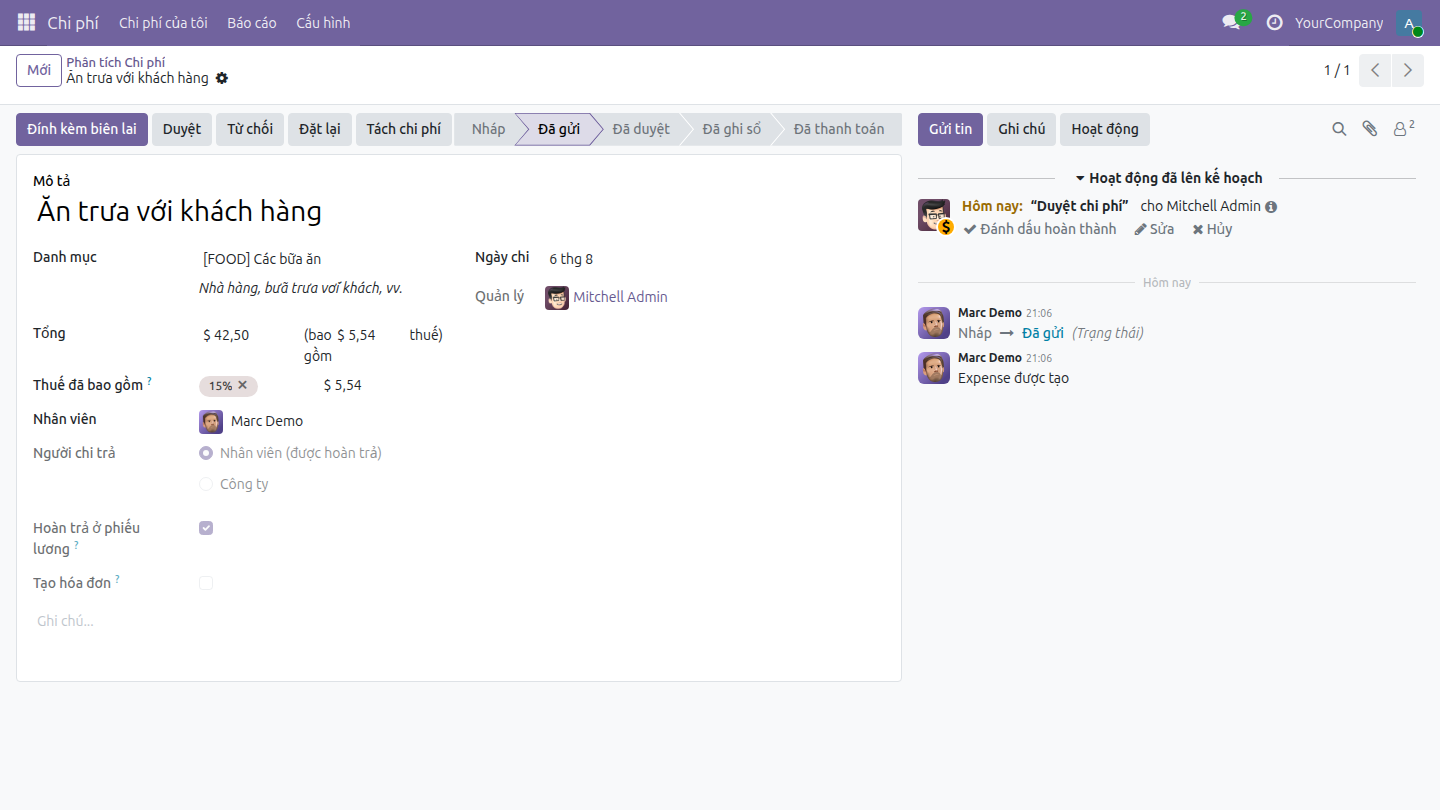This screenshot has height=810, width=1440.
Task: Remove the 15% tax tag
Action: [x=242, y=385]
